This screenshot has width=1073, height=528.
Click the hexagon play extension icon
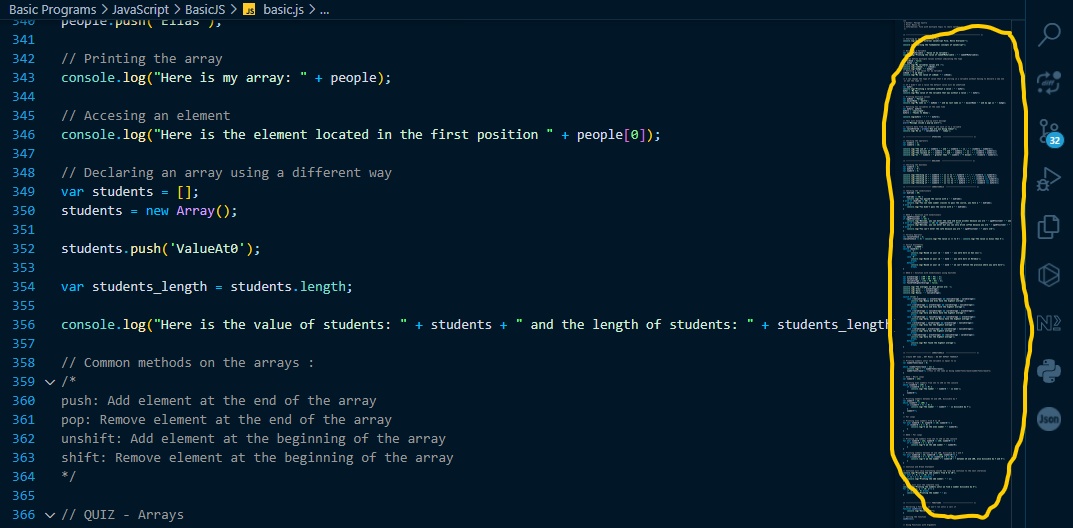[x=1048, y=275]
